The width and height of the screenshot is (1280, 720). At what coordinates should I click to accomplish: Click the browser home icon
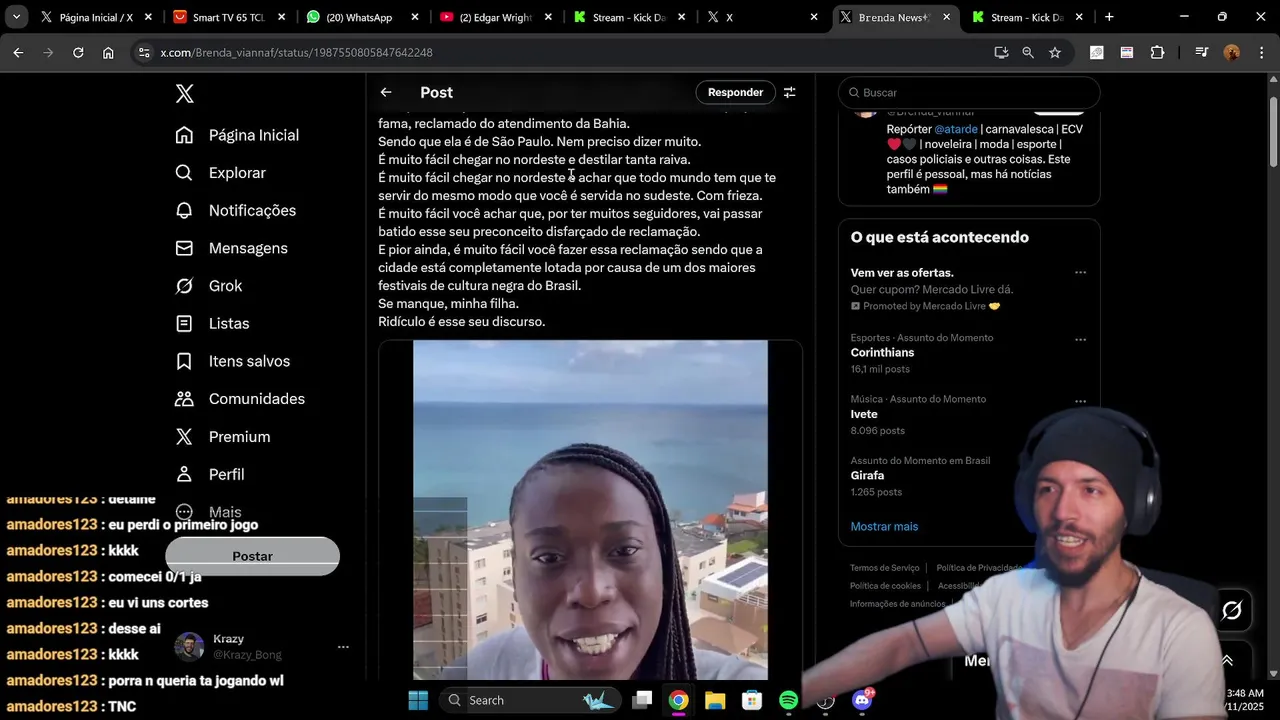click(108, 52)
